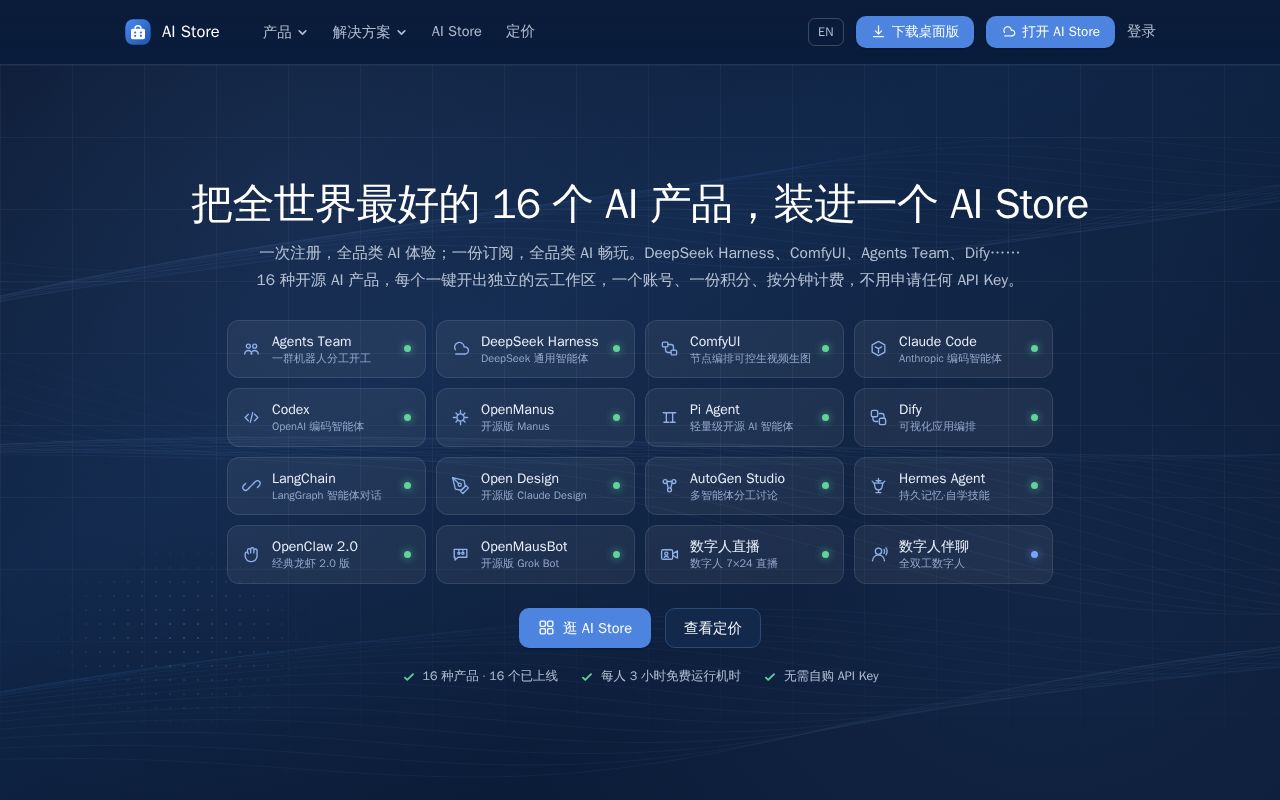Click the 数字人伴聊 speaking person icon

pyautogui.click(x=878, y=554)
